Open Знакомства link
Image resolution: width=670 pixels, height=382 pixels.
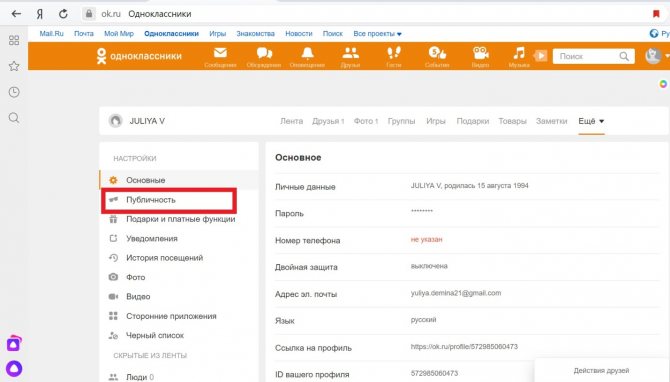256,34
